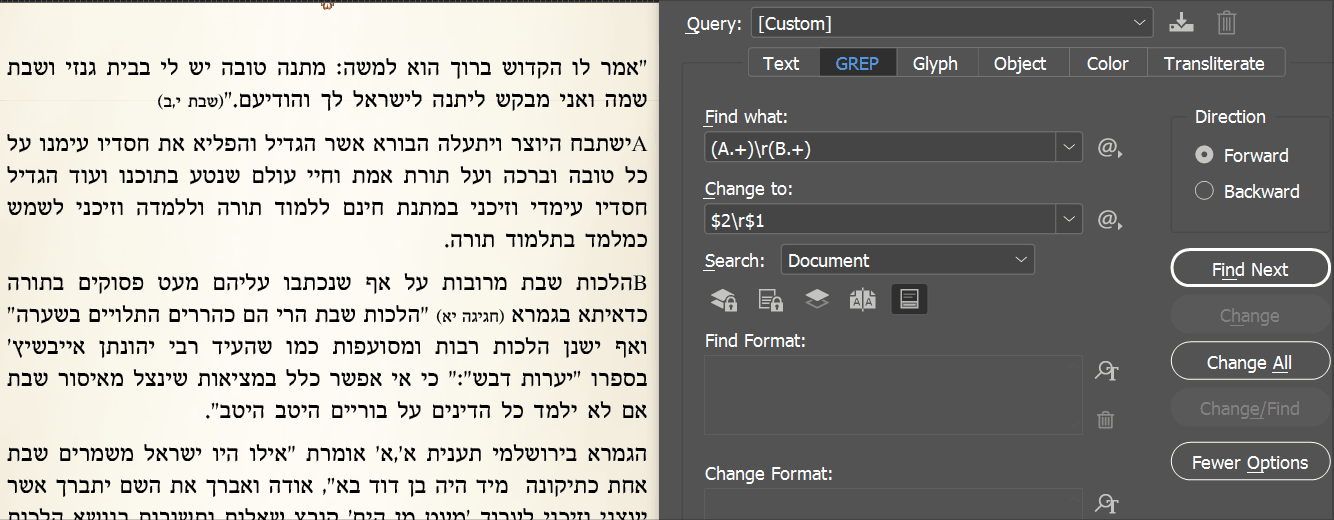
Task: Expand the Find what history dropdown arrow
Action: [x=1070, y=148]
